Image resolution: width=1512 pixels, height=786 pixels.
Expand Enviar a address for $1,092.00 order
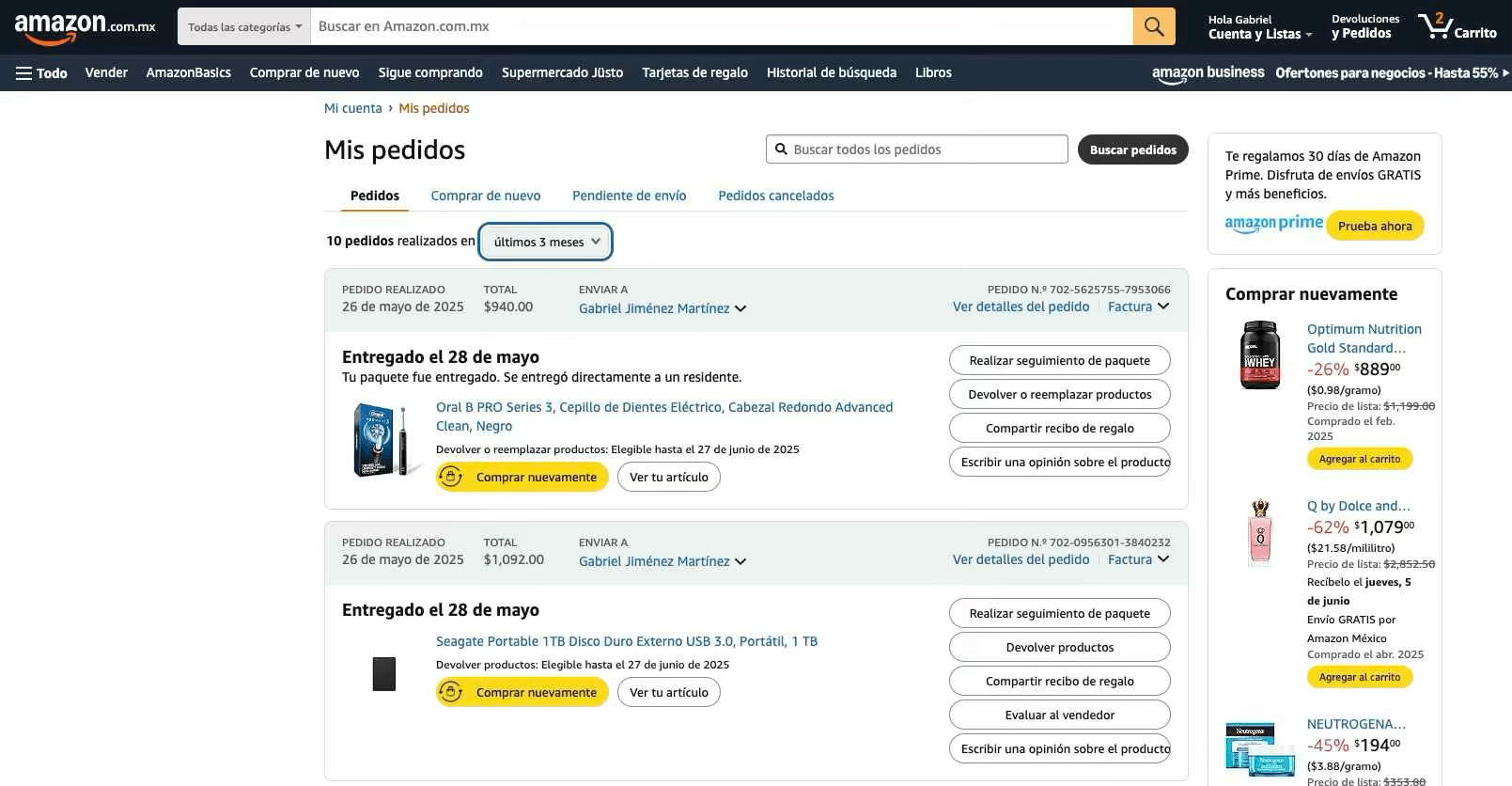point(662,561)
